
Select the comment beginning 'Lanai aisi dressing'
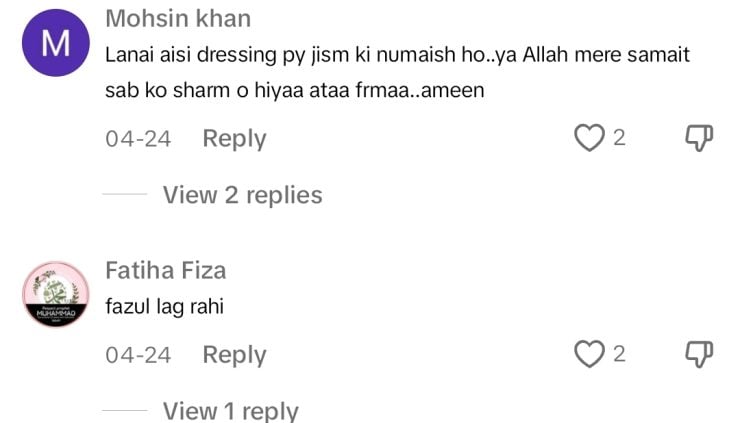(397, 72)
